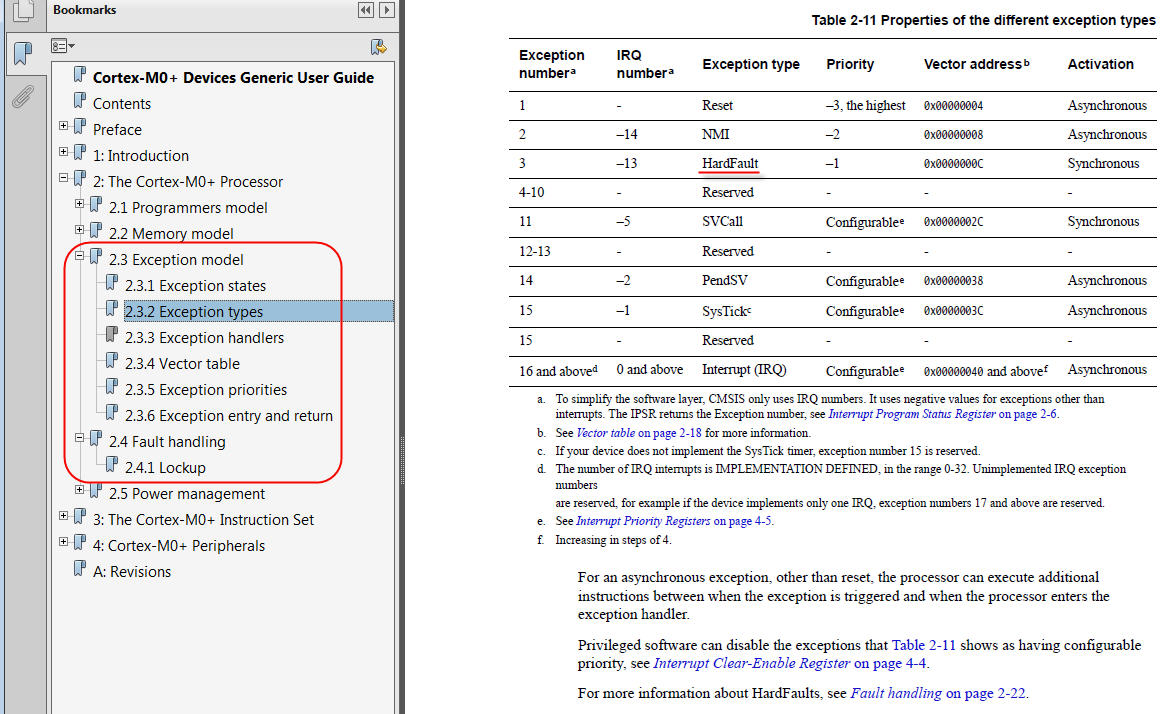Collapse the 2: The Cortex-M0+ Processor bookmark

click(x=63, y=178)
